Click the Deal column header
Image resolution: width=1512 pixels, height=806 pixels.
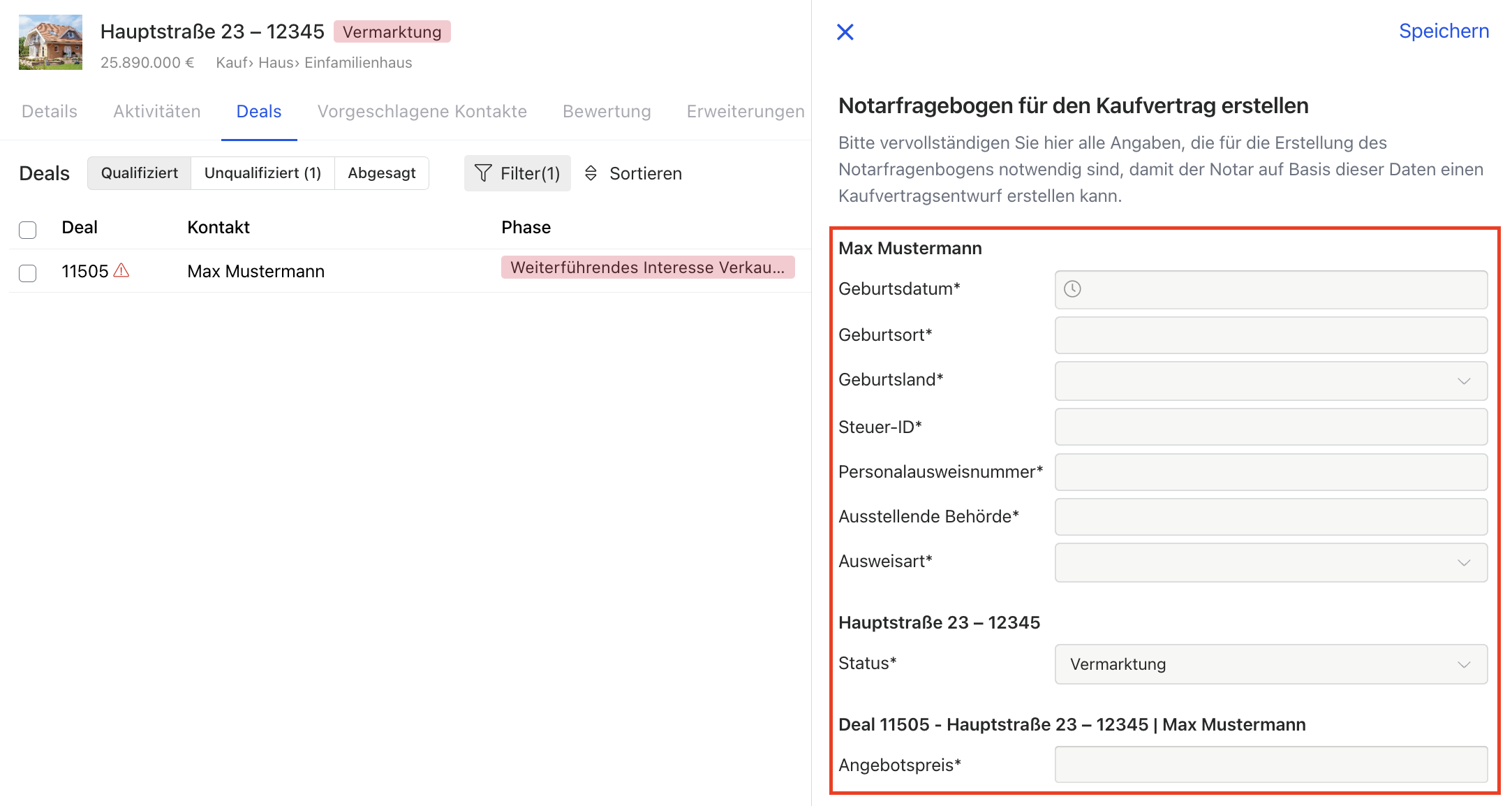pyautogui.click(x=80, y=228)
